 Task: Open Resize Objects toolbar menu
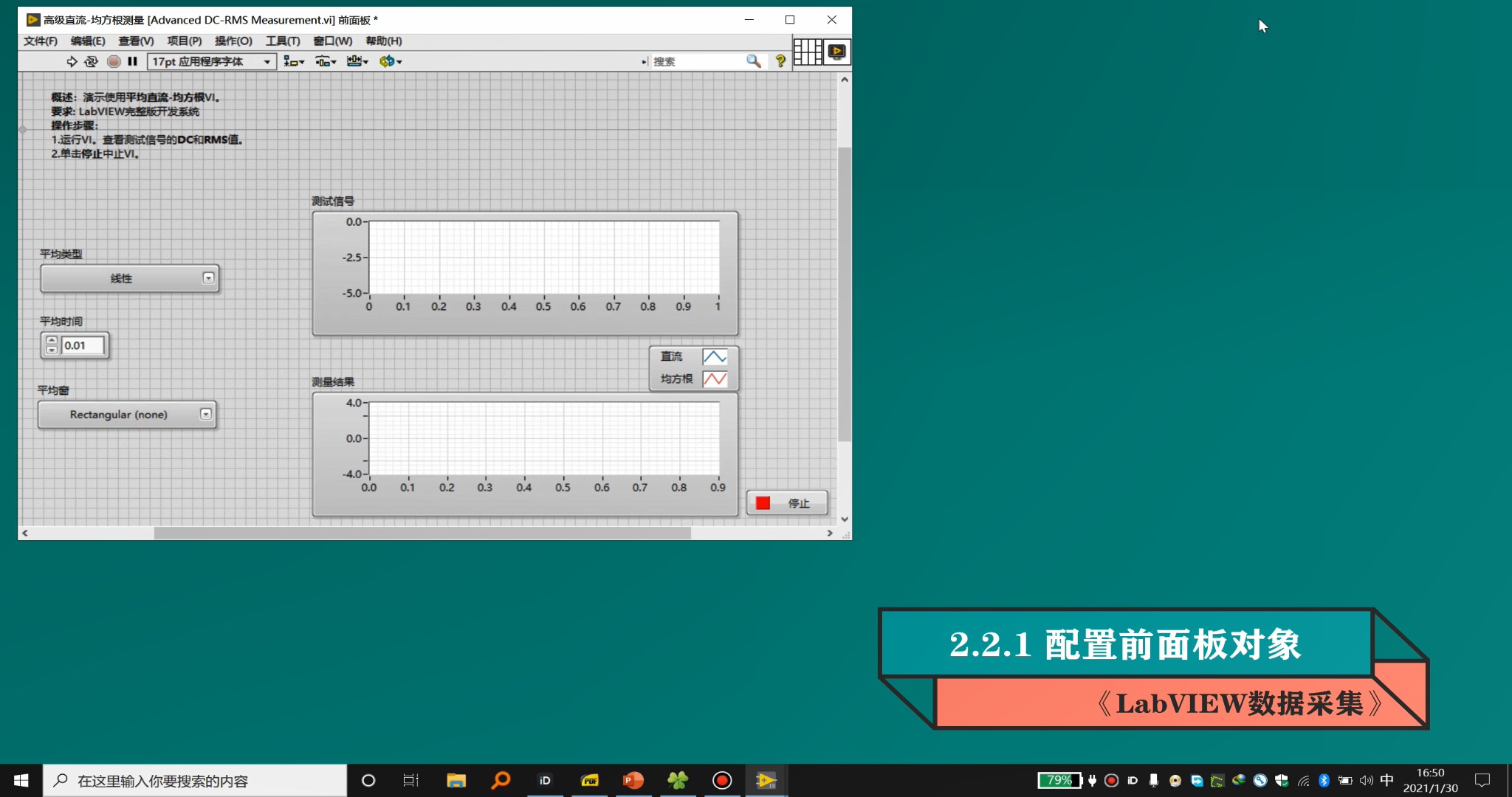coord(357,61)
